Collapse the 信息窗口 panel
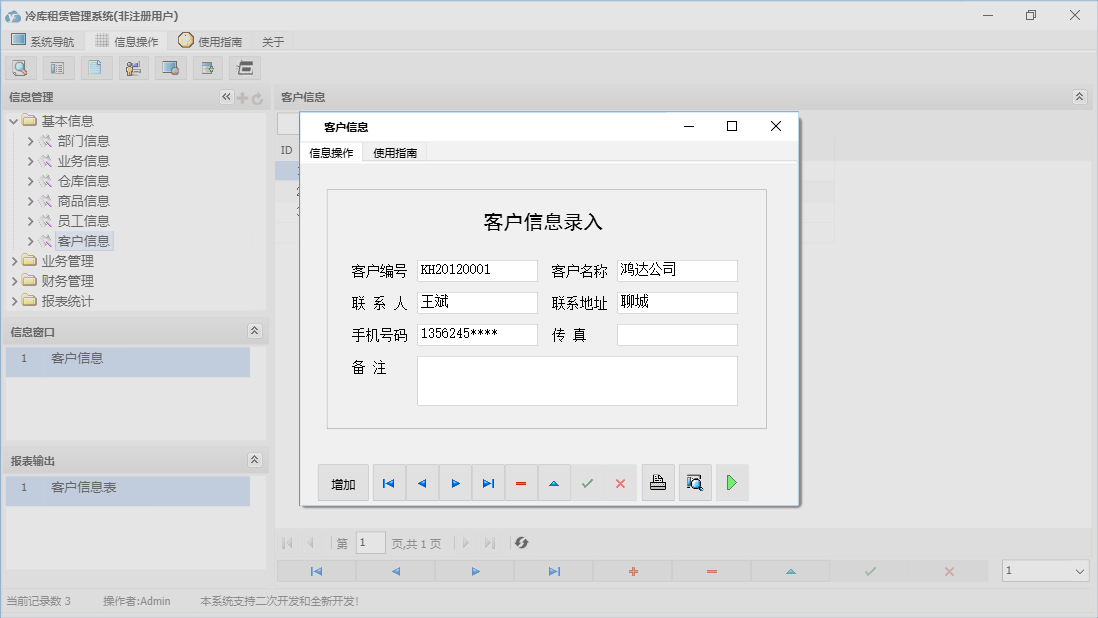The width and height of the screenshot is (1098, 618). click(x=255, y=331)
